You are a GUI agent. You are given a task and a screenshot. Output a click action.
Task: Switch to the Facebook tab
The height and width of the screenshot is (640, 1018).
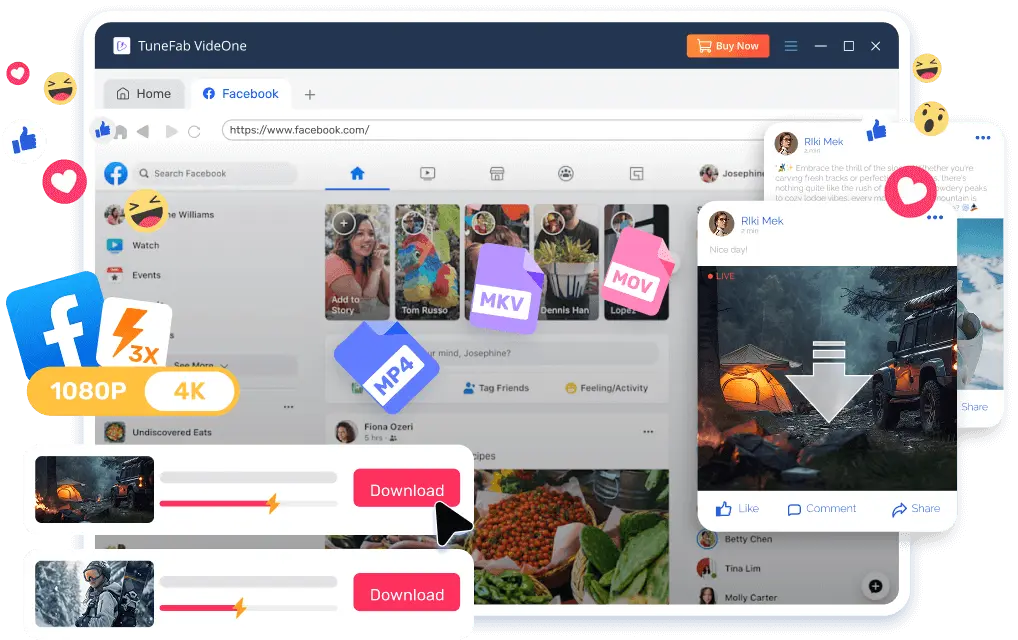[x=241, y=94]
